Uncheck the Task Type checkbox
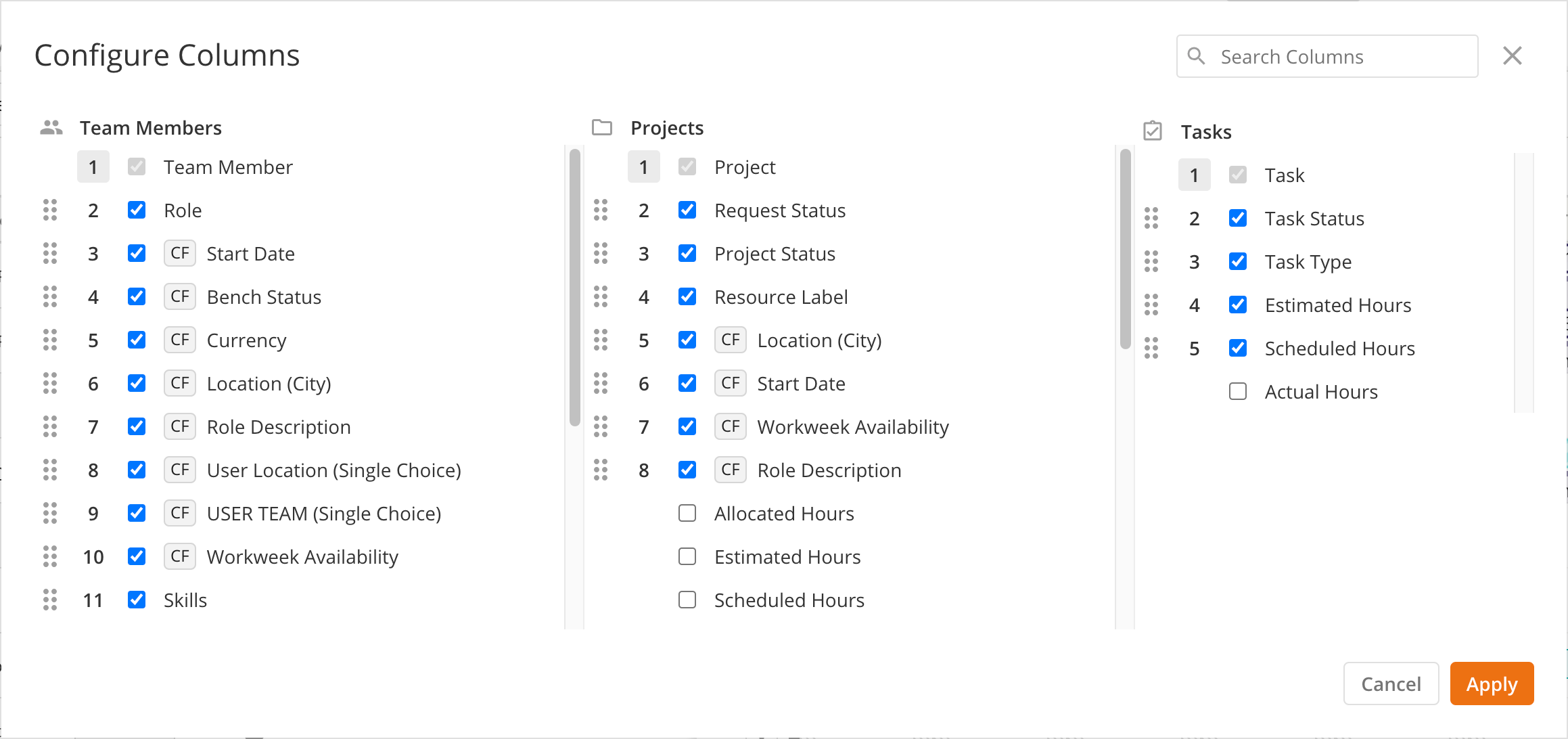Screen dimensions: 1568x739 coord(1238,261)
